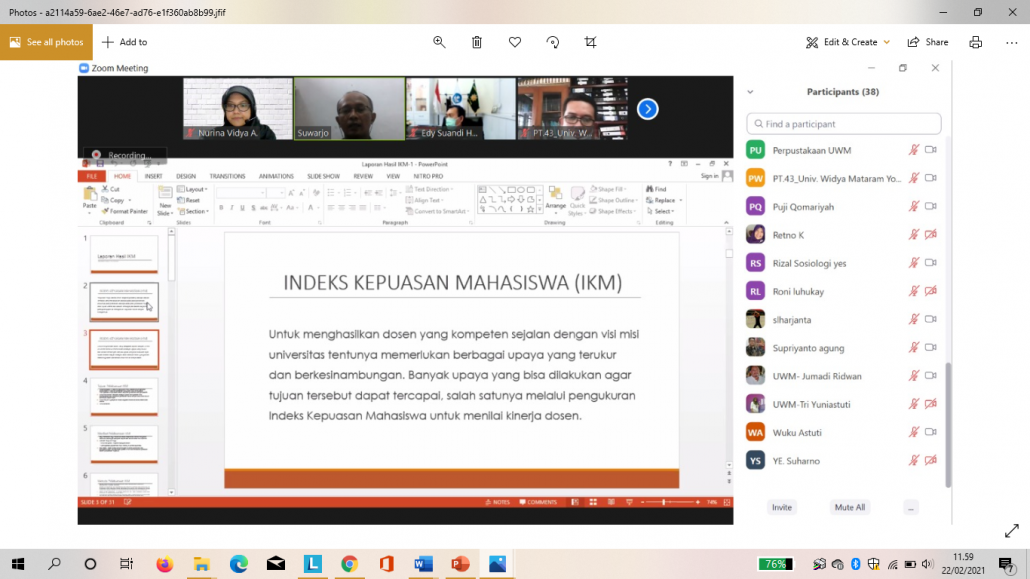Image resolution: width=1030 pixels, height=579 pixels.
Task: Launch Google Chrome from taskbar
Action: 349,564
